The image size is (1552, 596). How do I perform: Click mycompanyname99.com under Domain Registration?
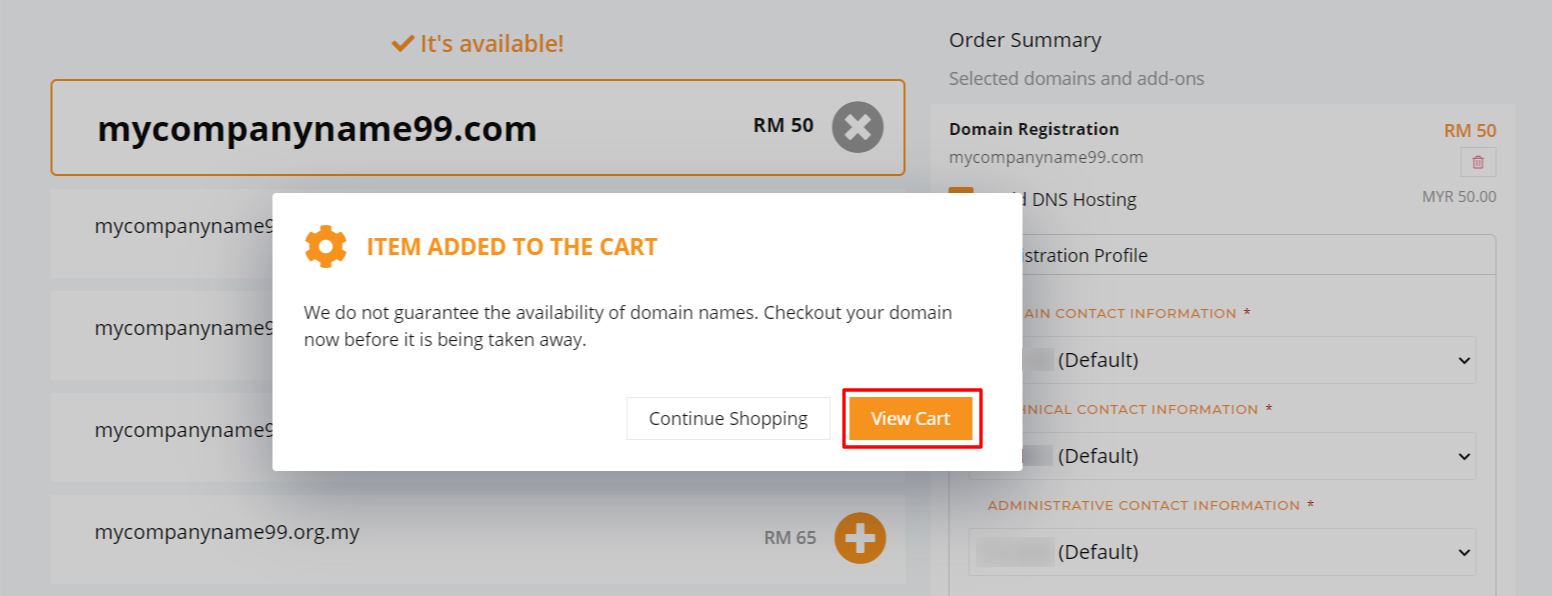[1046, 157]
